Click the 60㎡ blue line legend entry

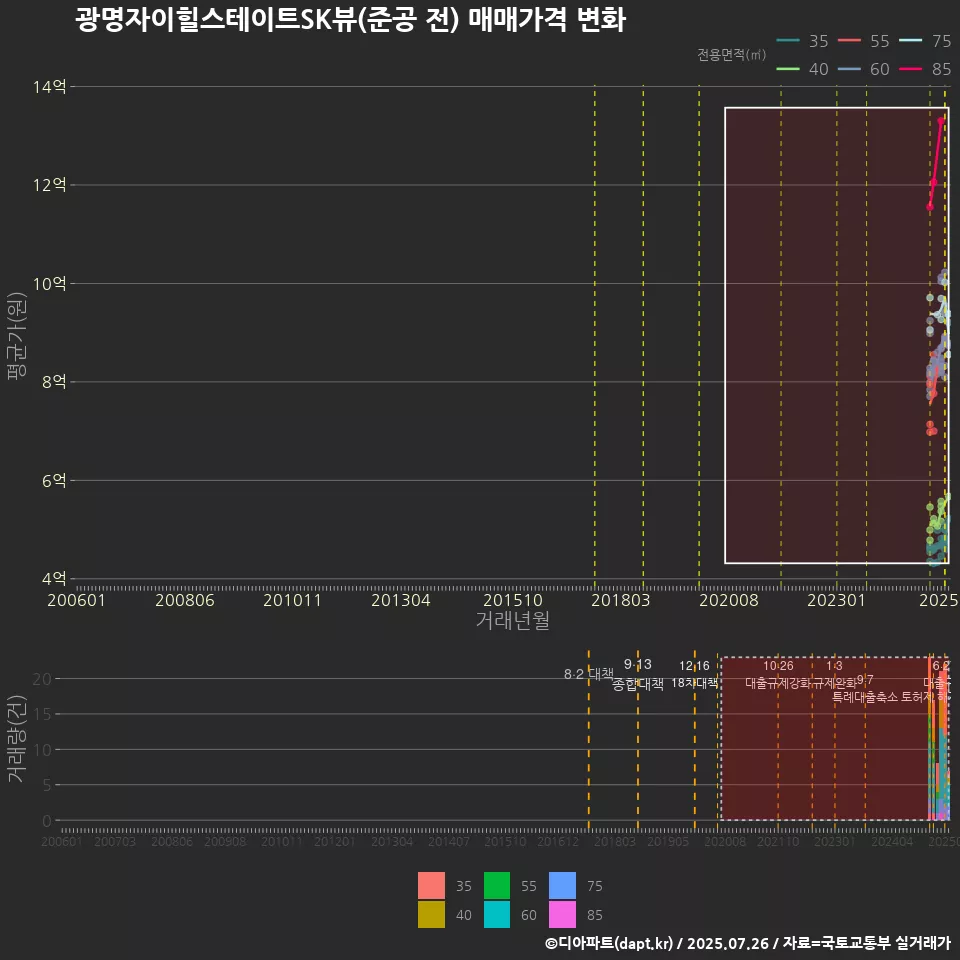pos(863,69)
